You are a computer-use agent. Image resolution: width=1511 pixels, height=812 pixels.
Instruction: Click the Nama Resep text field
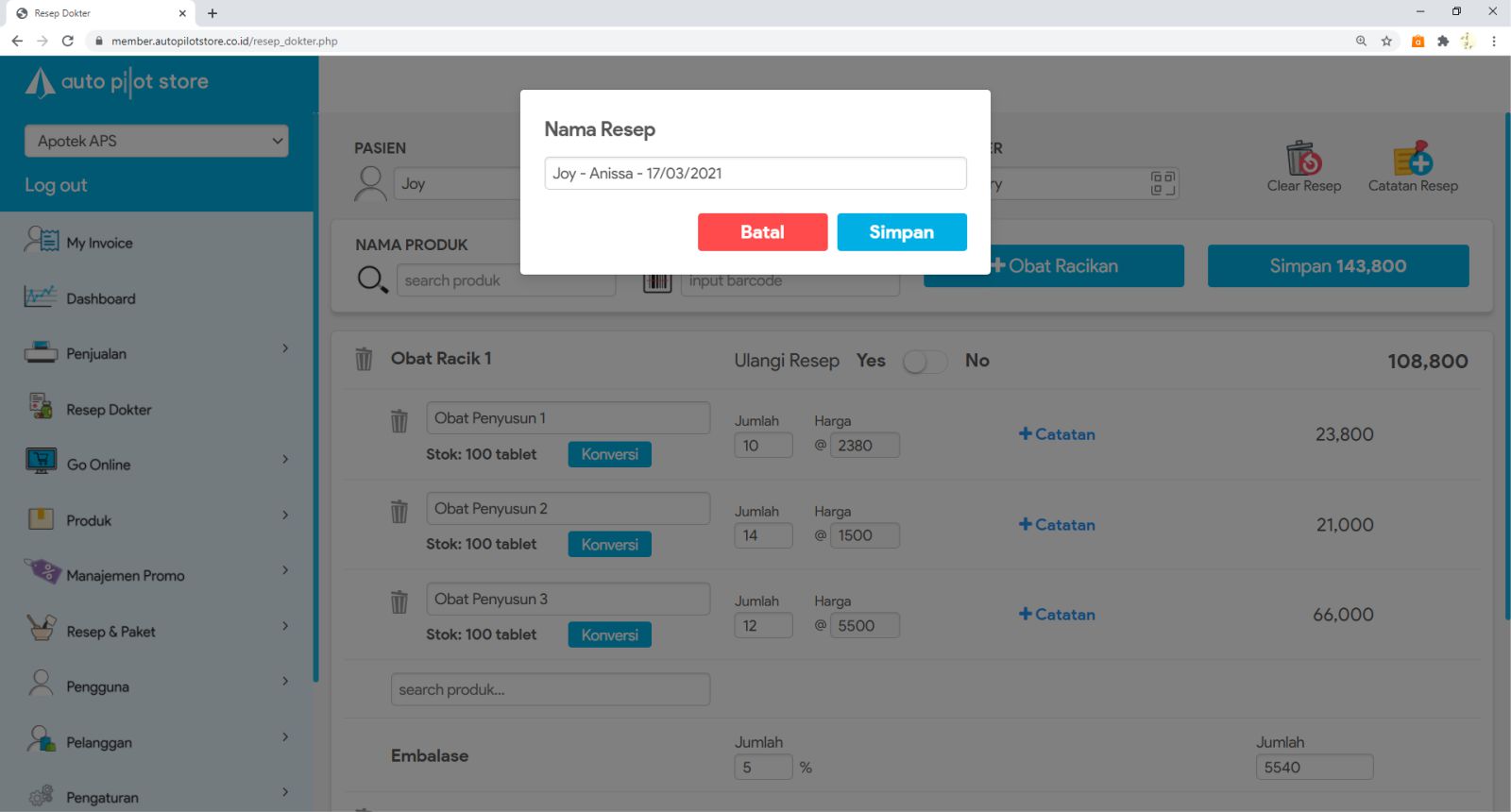point(755,174)
